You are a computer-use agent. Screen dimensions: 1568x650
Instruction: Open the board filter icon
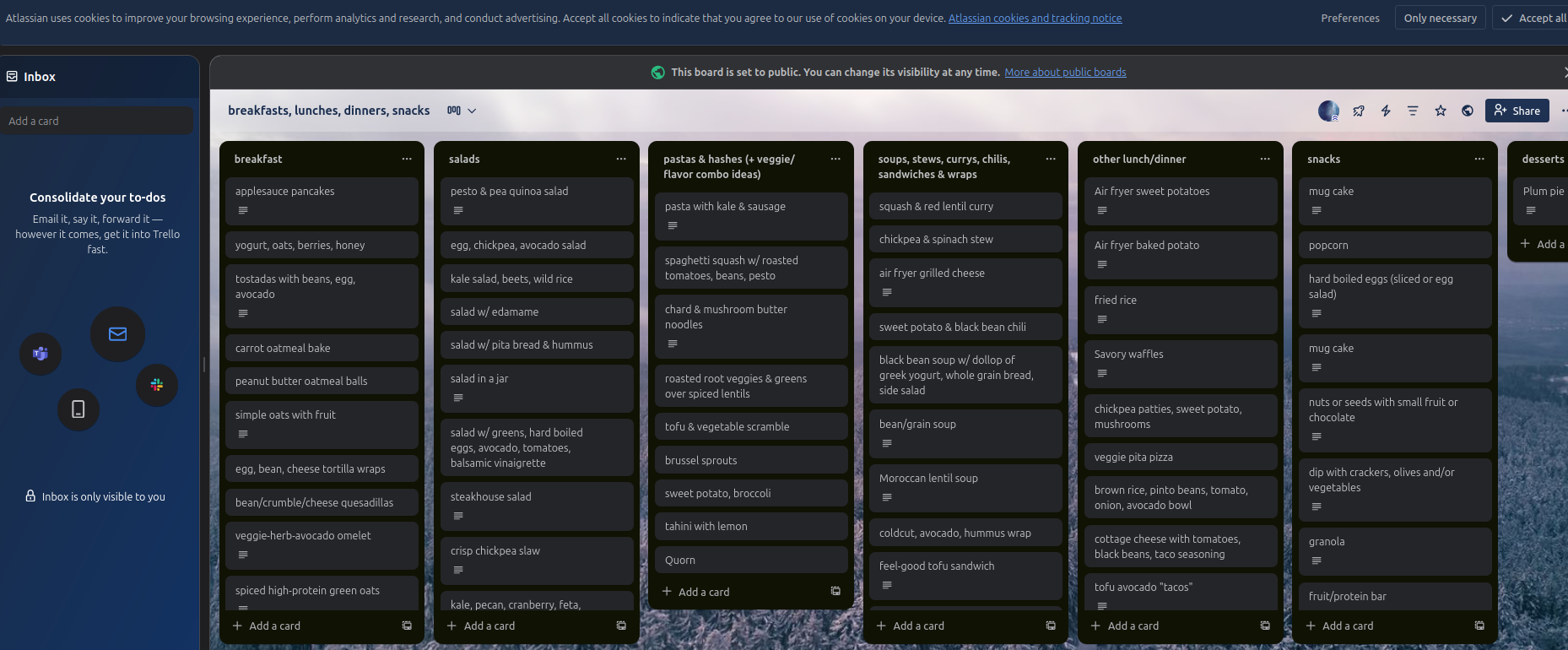tap(1413, 111)
